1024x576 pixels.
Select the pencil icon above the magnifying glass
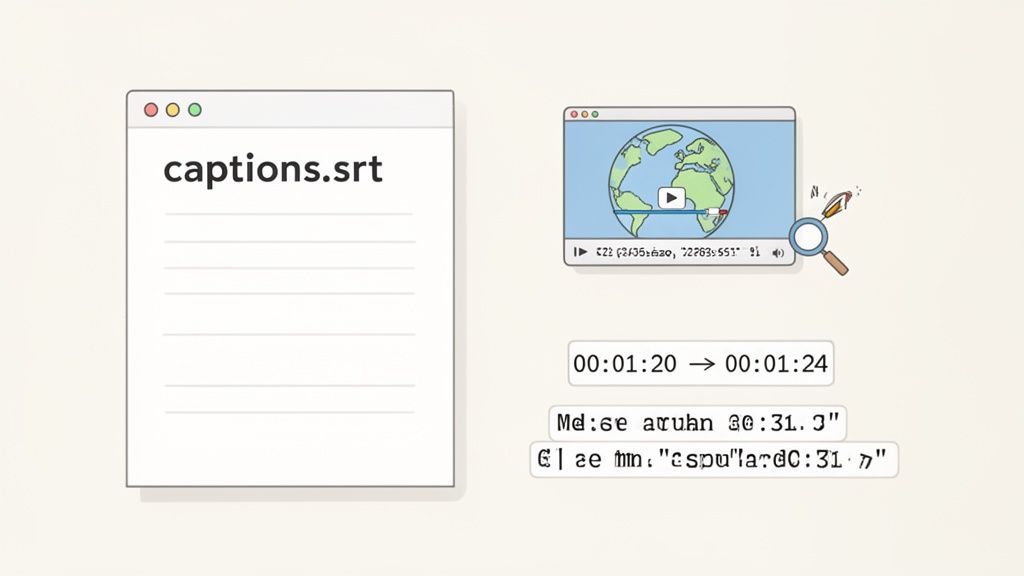(x=832, y=205)
